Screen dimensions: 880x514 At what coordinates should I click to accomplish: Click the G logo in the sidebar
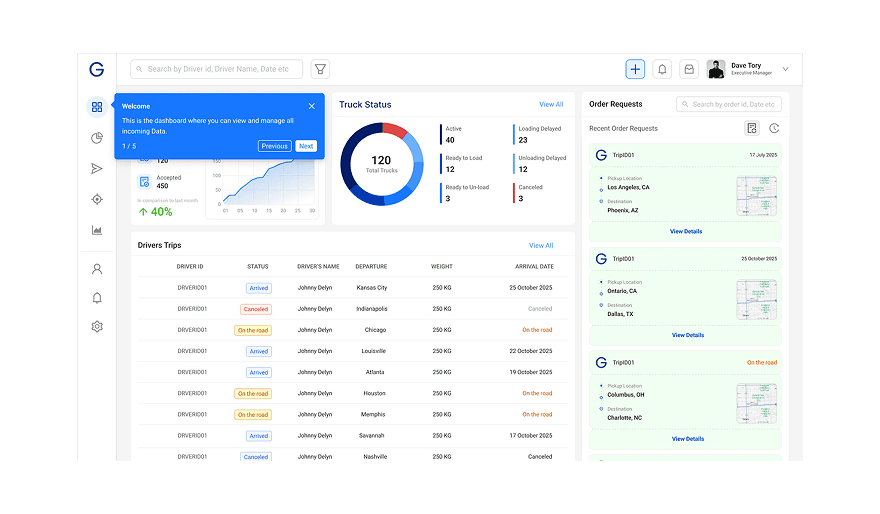pos(97,69)
